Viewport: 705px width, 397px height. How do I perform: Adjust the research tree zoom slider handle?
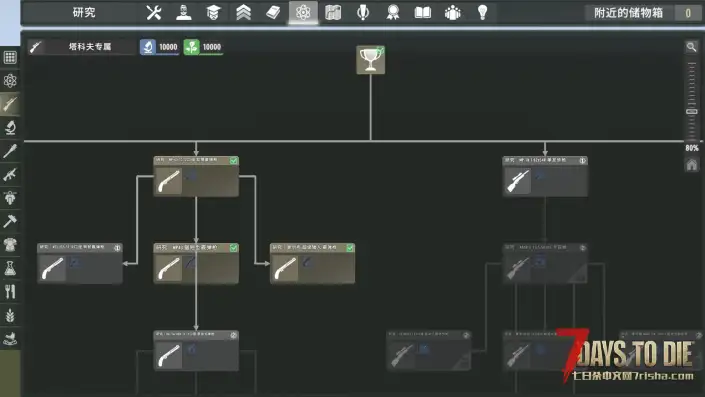pyautogui.click(x=692, y=111)
